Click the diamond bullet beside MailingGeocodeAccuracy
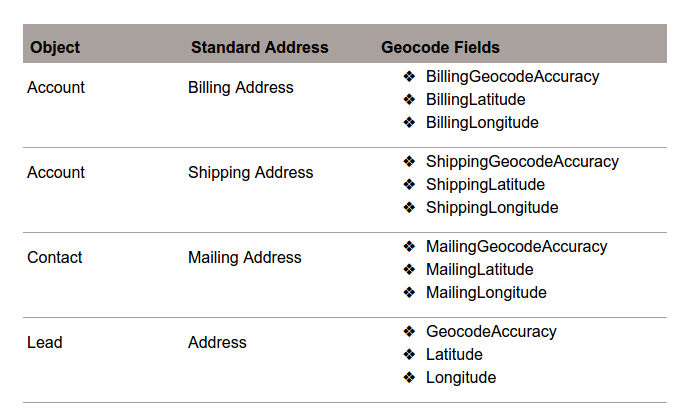Image resolution: width=692 pixels, height=418 pixels. 409,246
